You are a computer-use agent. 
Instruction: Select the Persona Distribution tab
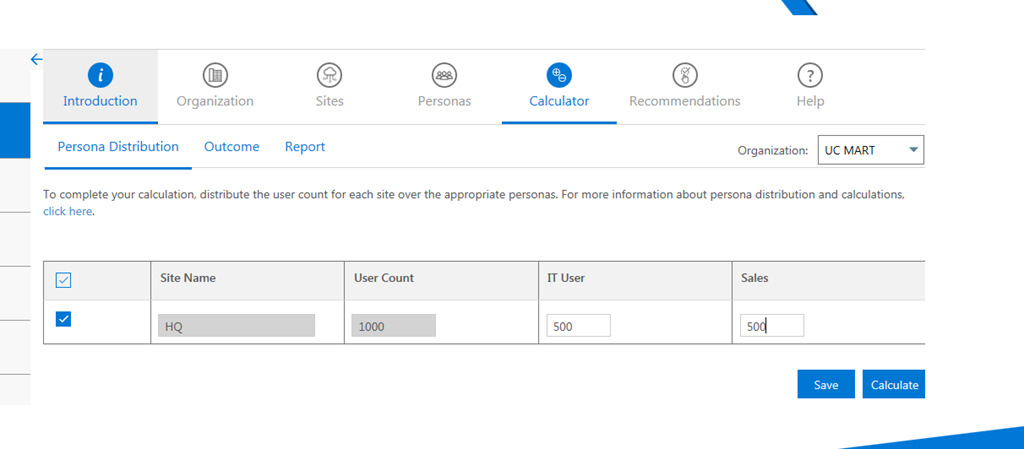click(118, 147)
